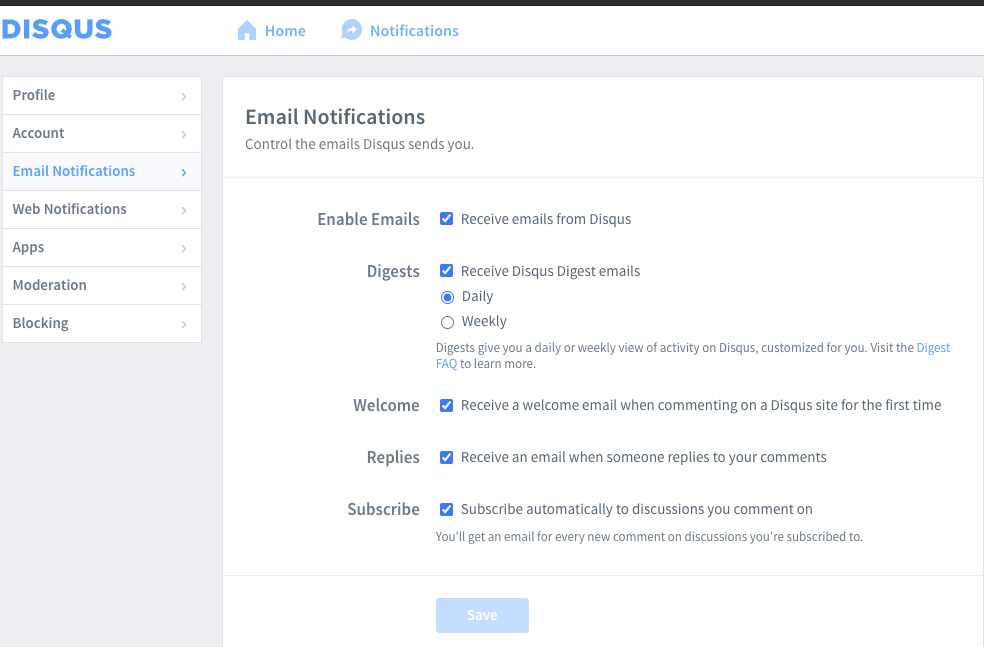Click the chevron next to Profile
Screen dimensions: 984x647
(184, 96)
